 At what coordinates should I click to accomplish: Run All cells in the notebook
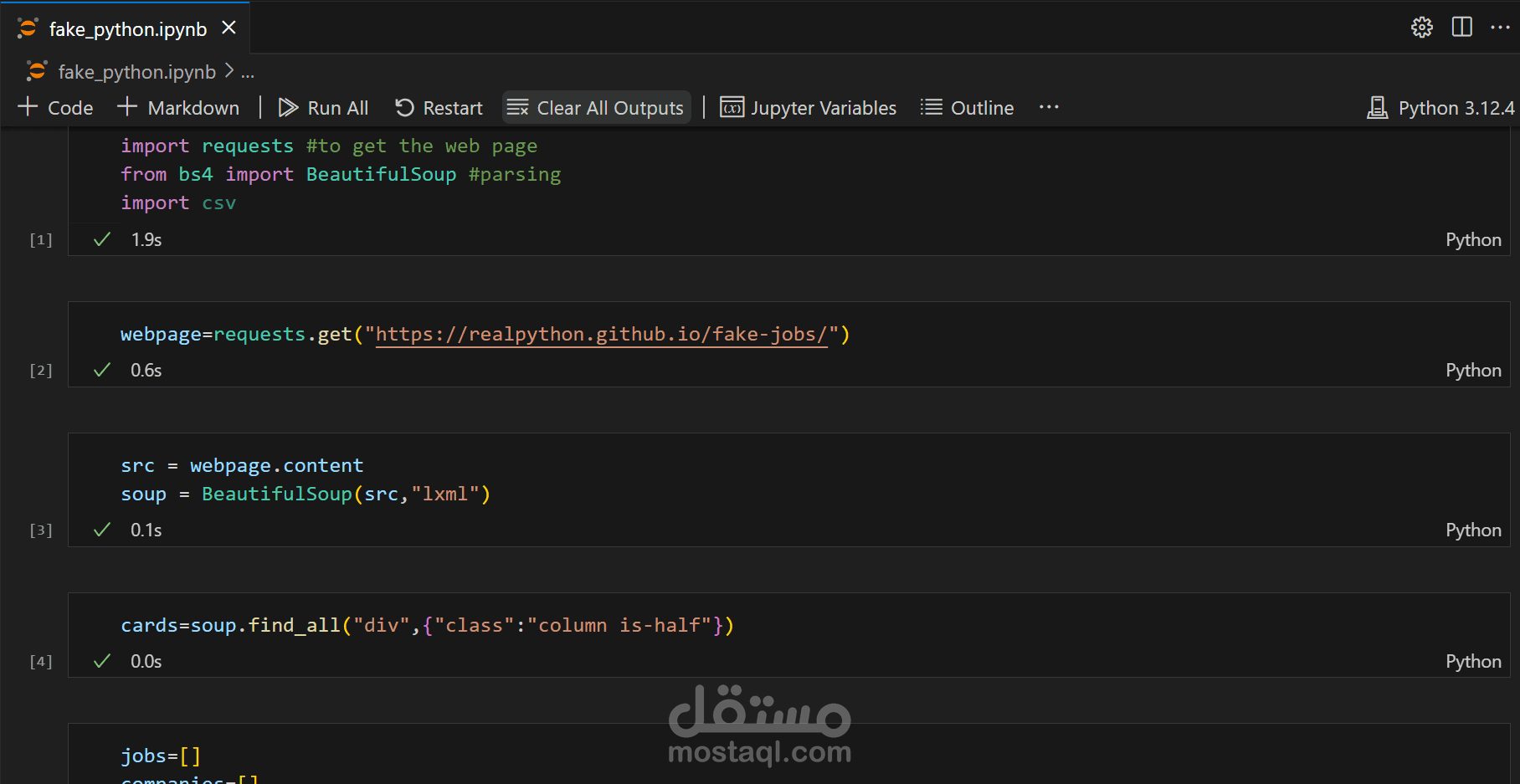pyautogui.click(x=323, y=108)
